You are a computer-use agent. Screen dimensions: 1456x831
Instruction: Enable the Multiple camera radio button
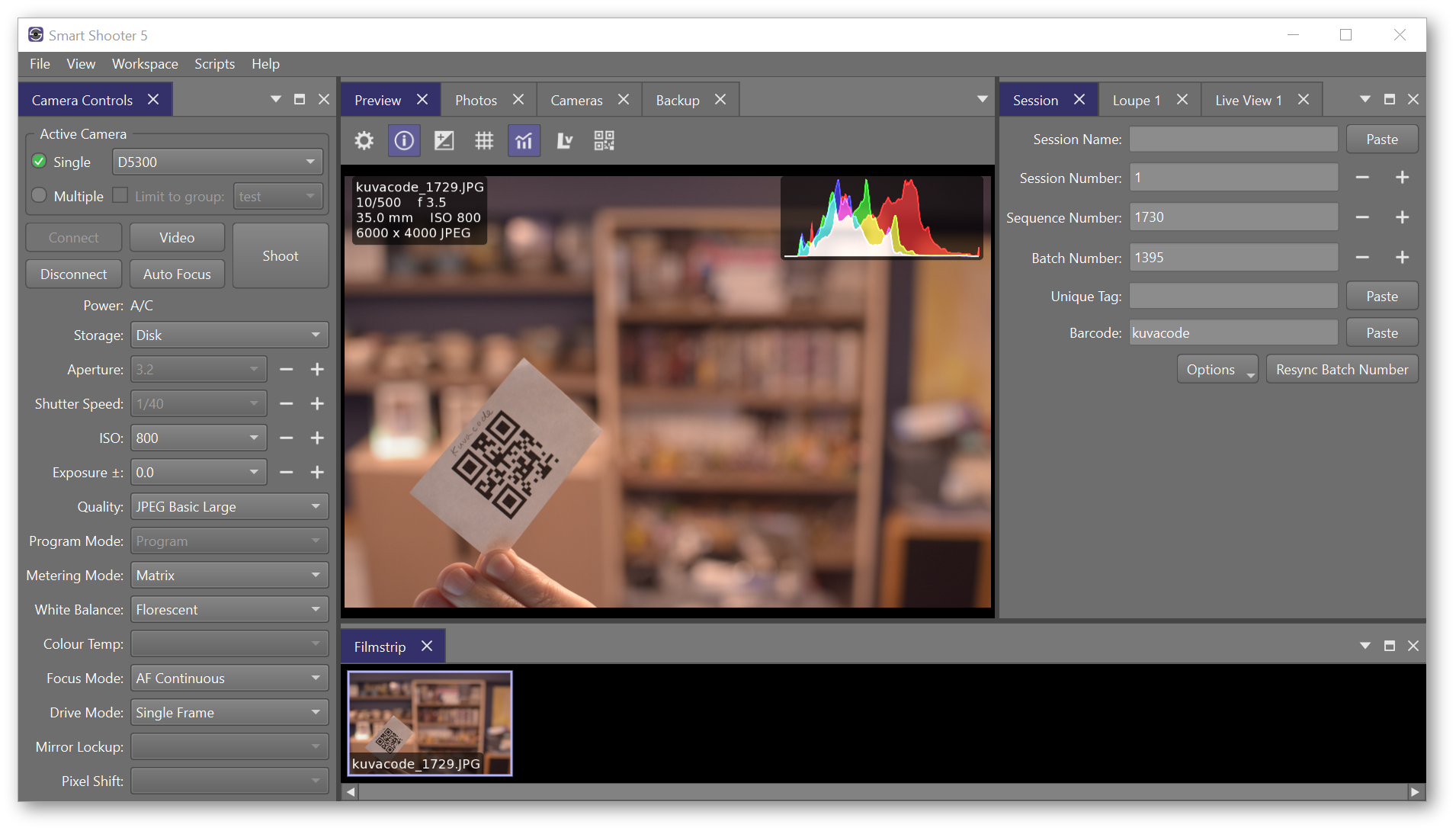tap(38, 195)
